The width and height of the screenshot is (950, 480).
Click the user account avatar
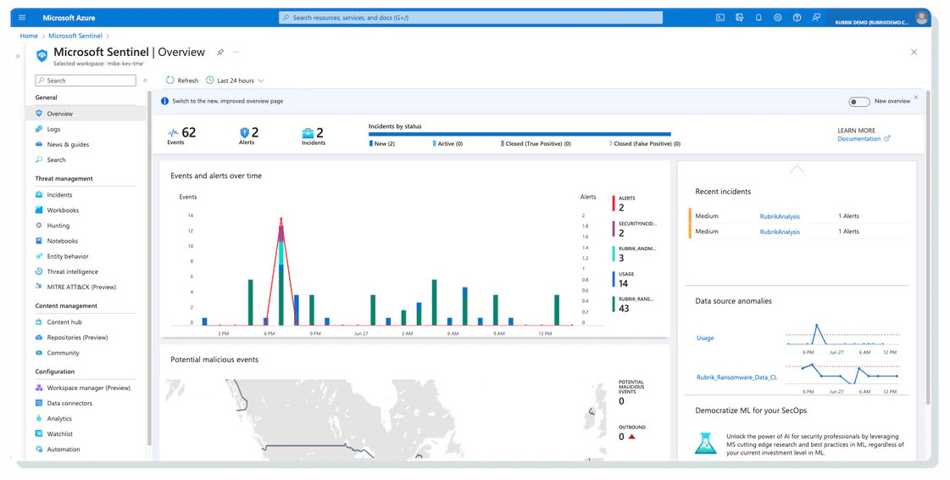click(922, 18)
